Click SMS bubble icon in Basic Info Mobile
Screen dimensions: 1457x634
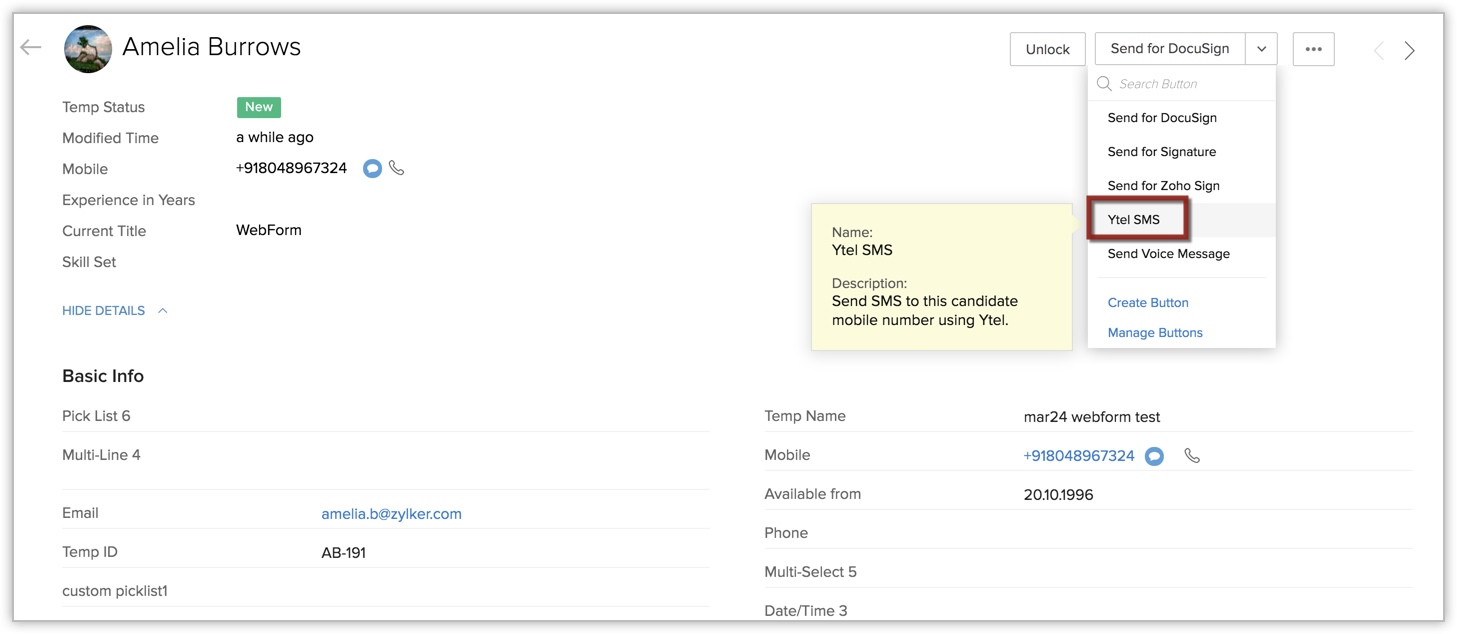pos(1154,456)
